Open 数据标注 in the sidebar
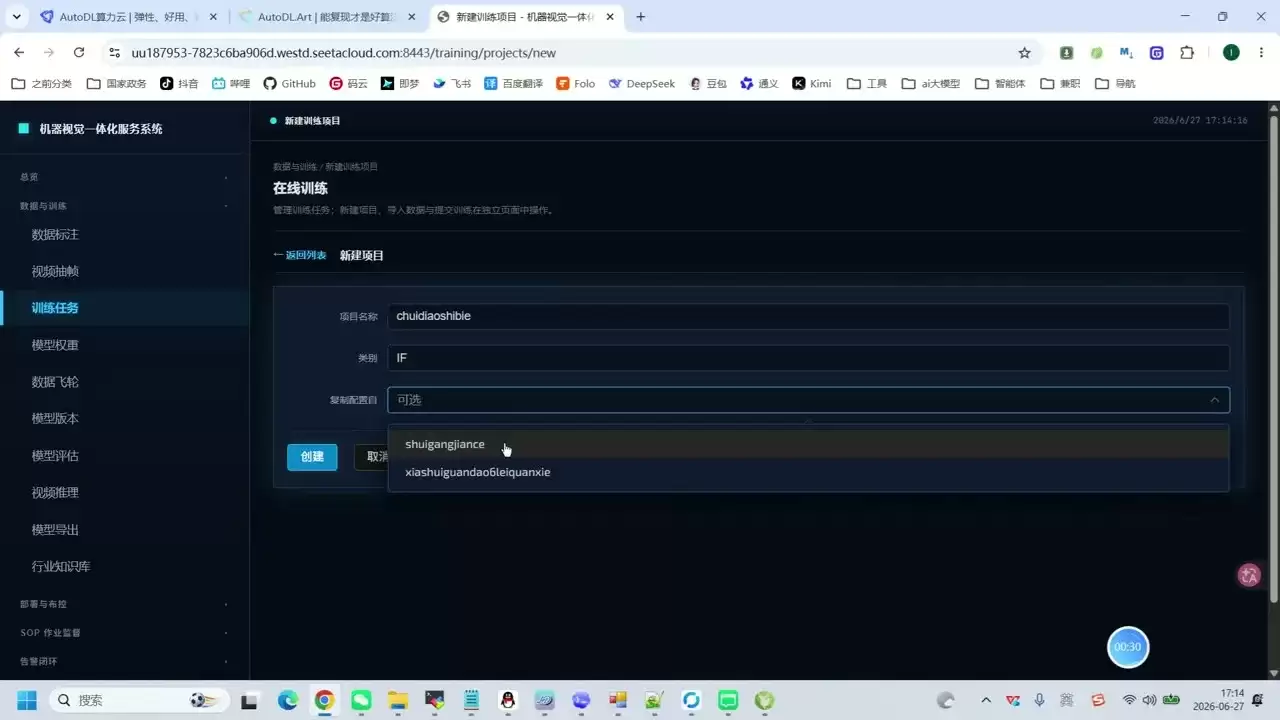Viewport: 1280px width, 720px height. tap(55, 235)
